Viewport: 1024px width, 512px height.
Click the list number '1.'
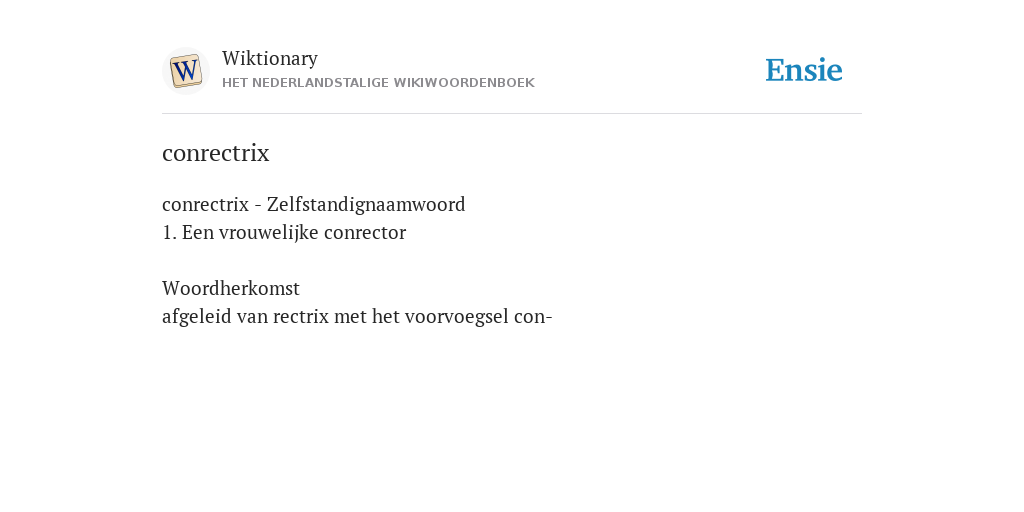click(169, 232)
